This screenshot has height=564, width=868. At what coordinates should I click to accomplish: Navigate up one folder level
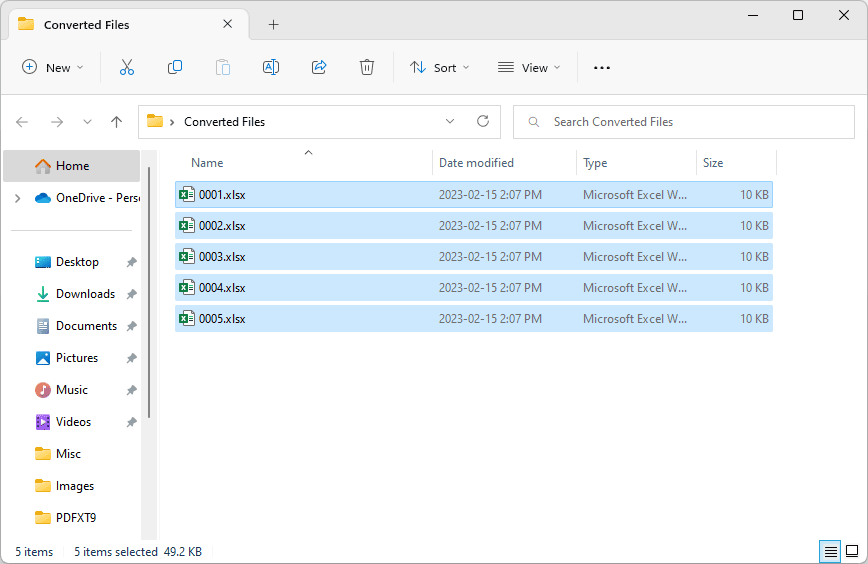tap(116, 122)
